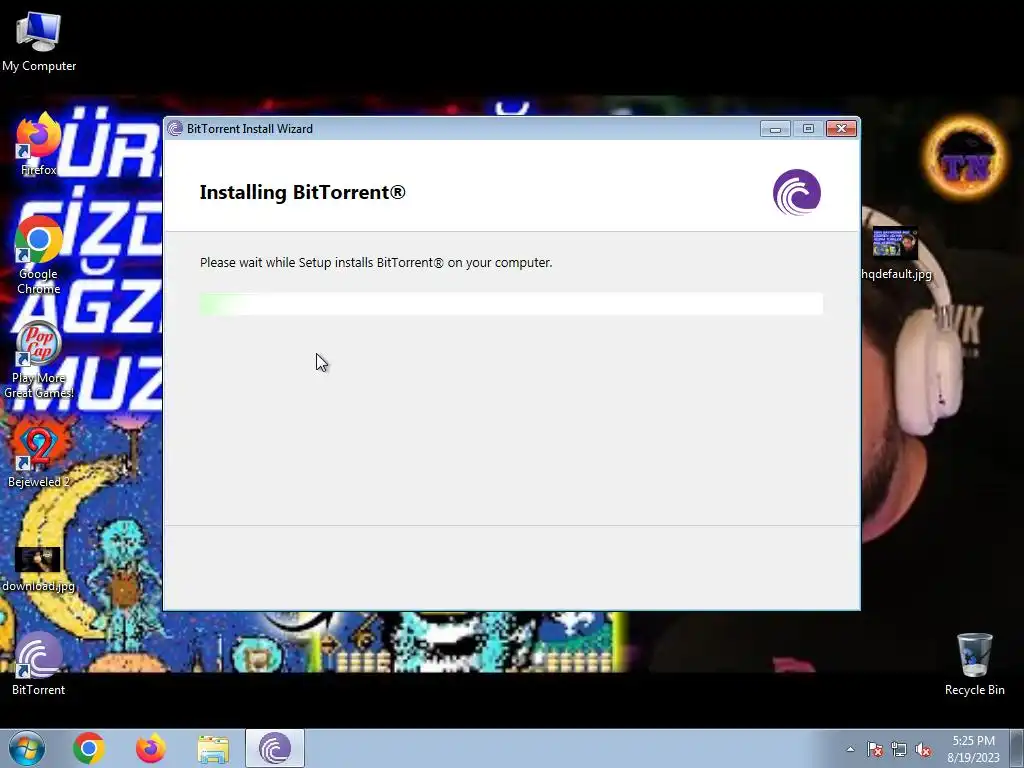
Task: Click the installation progress bar
Action: [x=511, y=304]
